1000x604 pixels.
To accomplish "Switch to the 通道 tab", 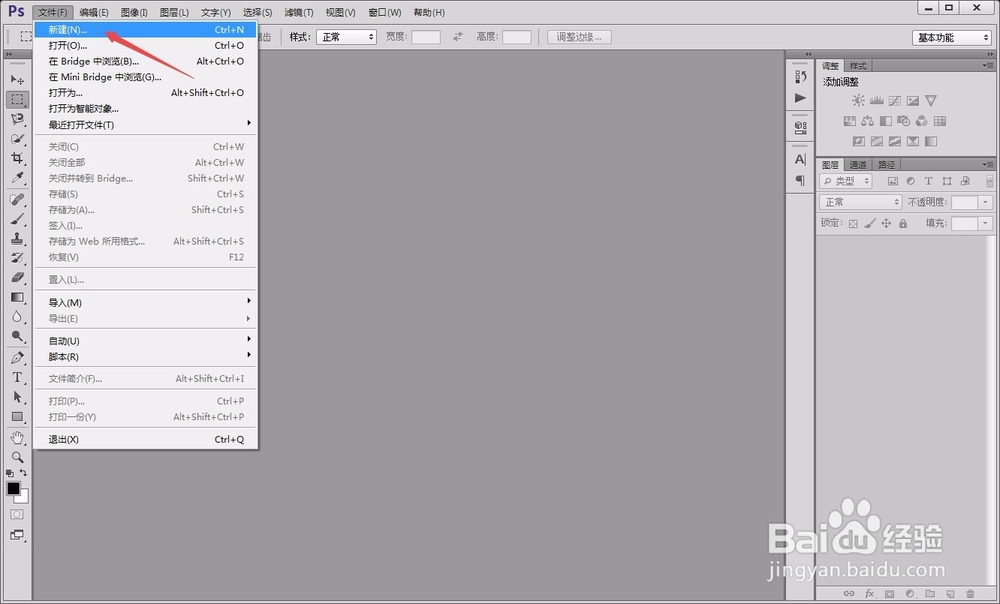I will pos(860,163).
